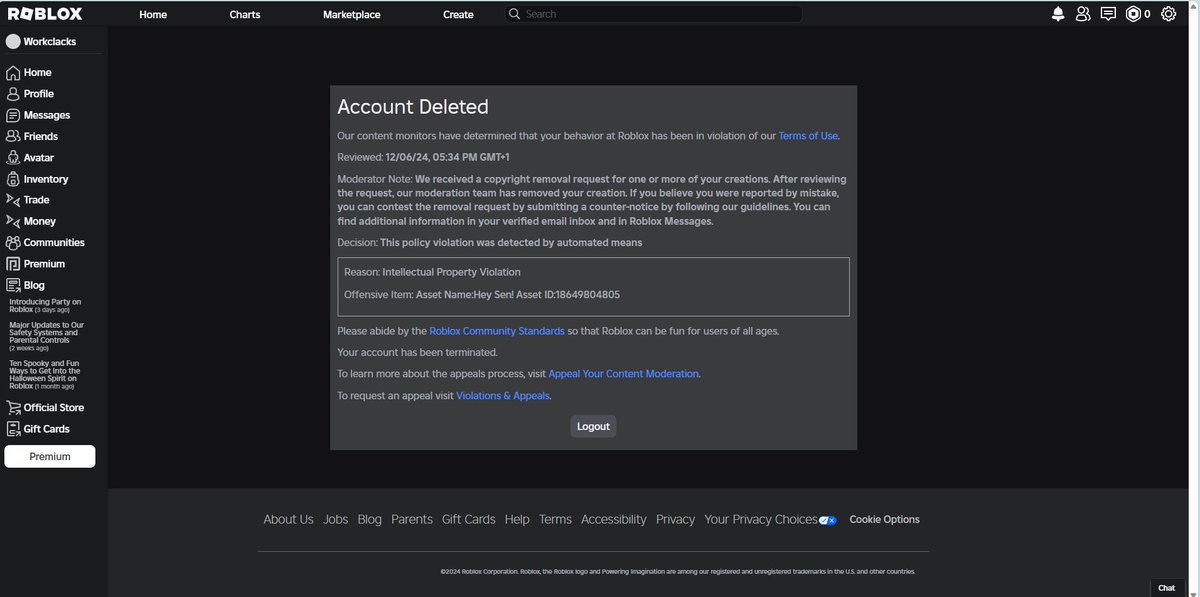Open Your Privacy Choices toggle icon
Viewport: 1200px width, 597px height.
point(826,519)
